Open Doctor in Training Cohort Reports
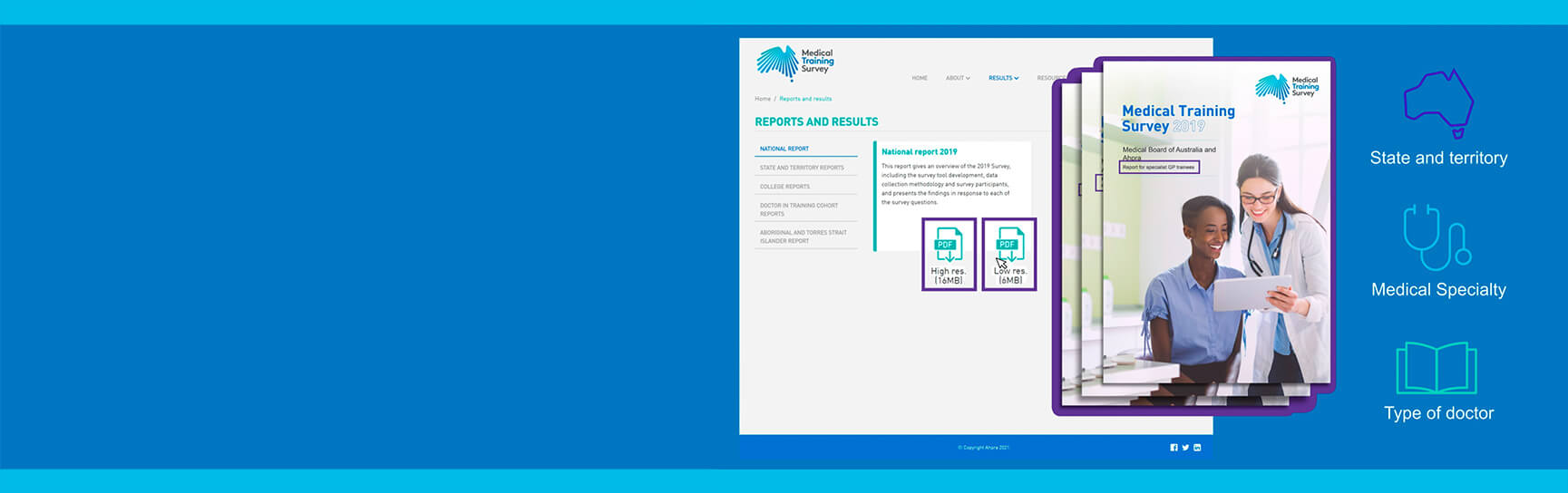 click(x=799, y=209)
